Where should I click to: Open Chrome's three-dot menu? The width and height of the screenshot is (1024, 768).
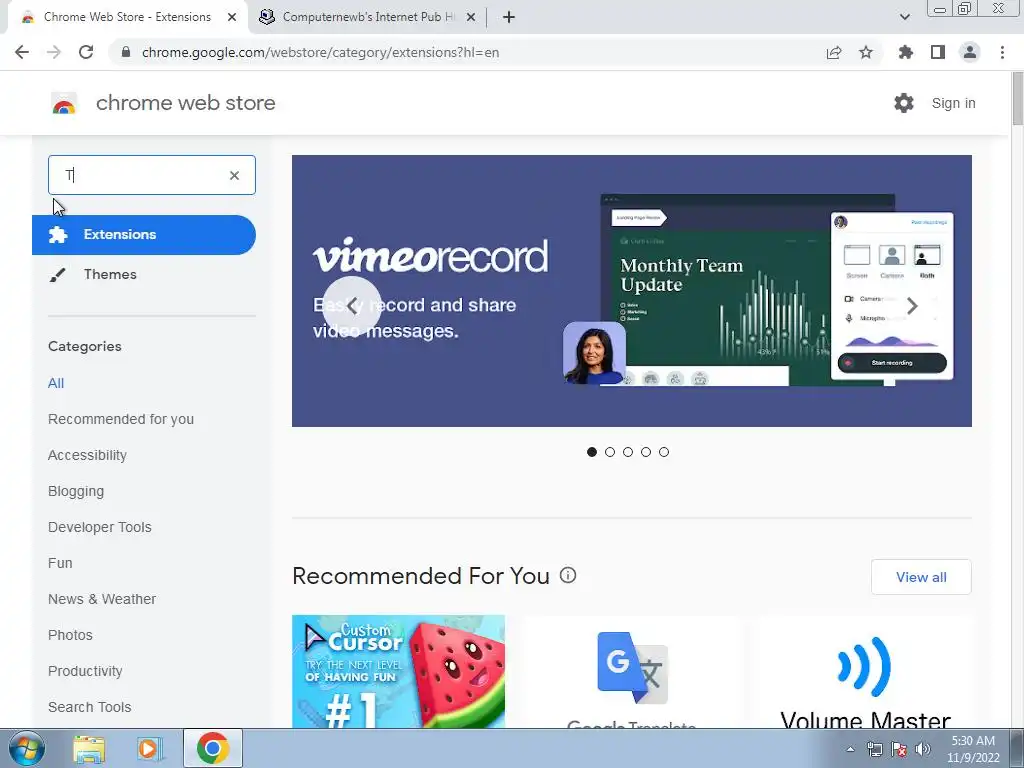tap(1002, 52)
